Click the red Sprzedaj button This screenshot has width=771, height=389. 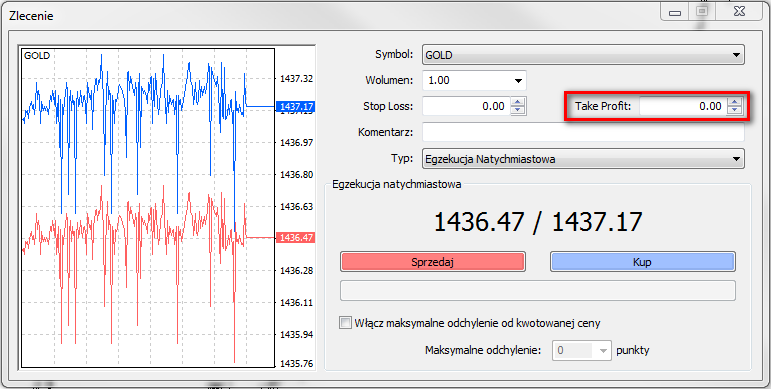[x=433, y=262]
